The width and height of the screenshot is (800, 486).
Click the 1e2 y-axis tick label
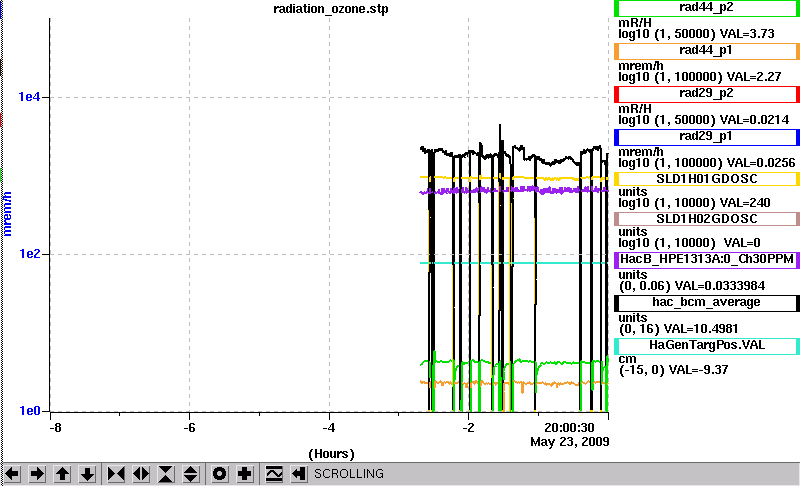[29, 253]
